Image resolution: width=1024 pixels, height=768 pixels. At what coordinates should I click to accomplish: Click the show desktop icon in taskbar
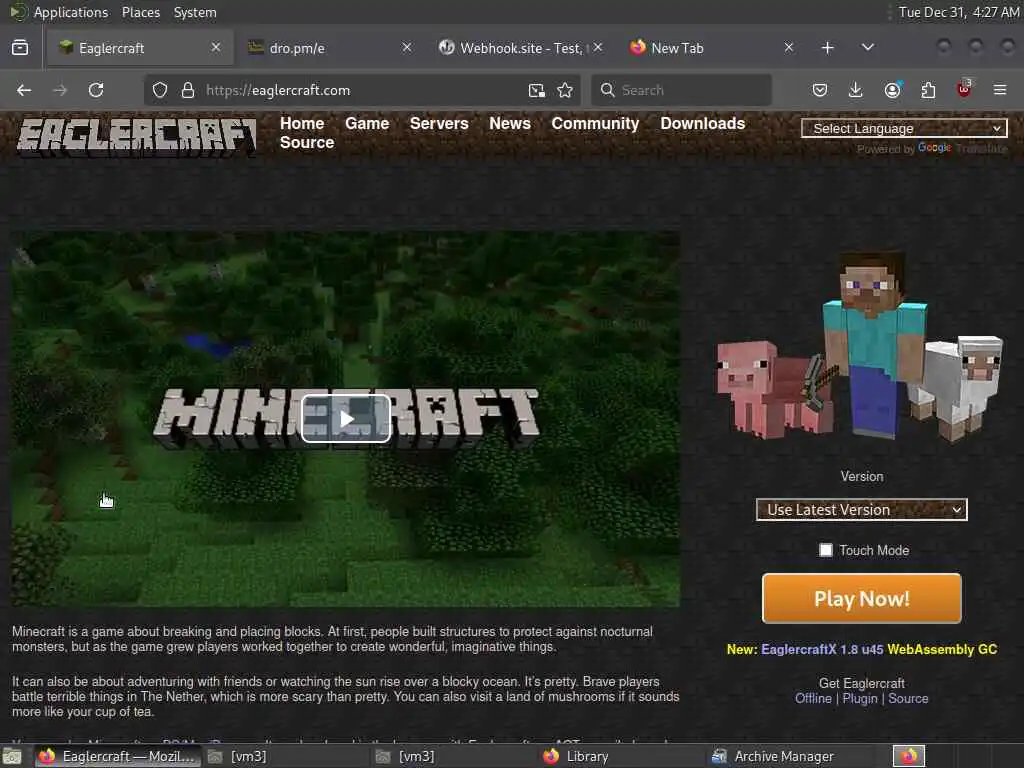coord(12,757)
